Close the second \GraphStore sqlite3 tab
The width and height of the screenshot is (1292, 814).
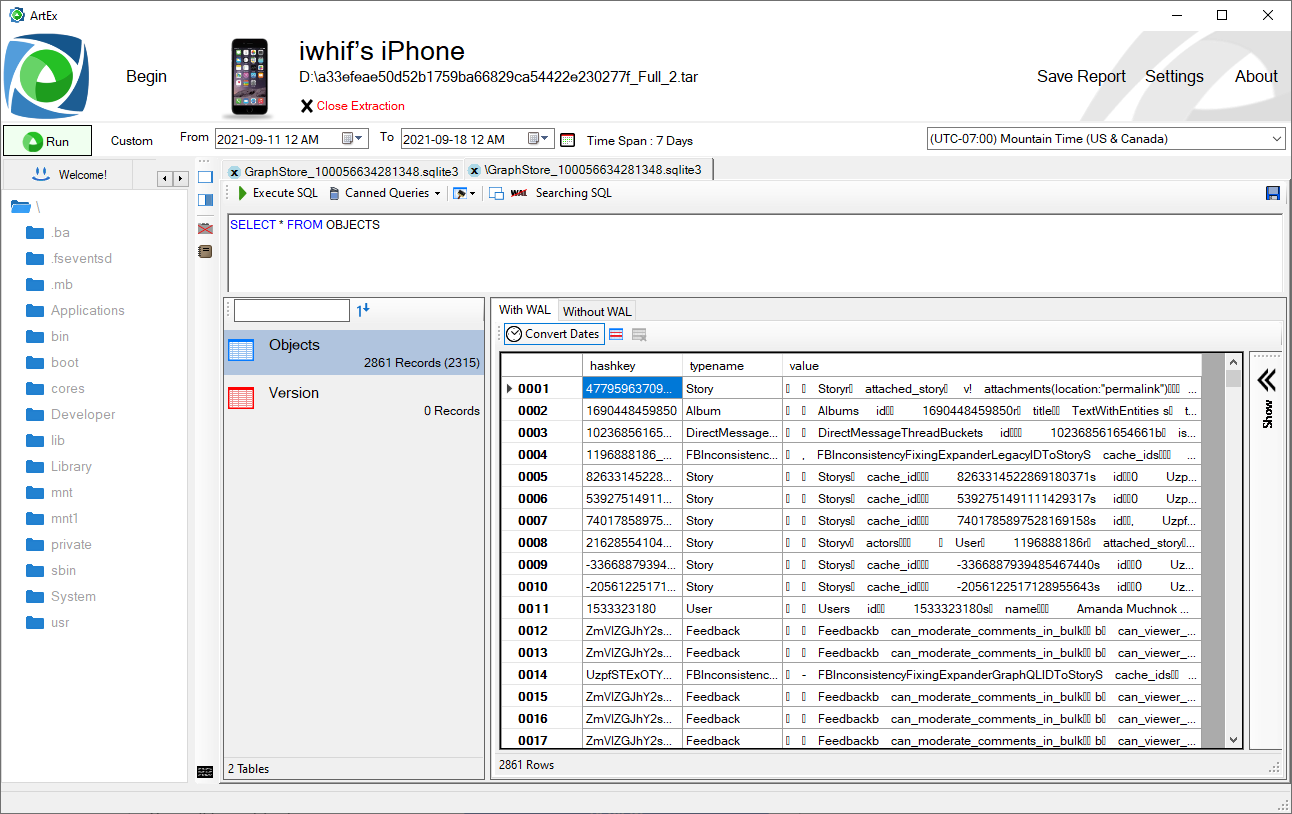[x=475, y=170]
